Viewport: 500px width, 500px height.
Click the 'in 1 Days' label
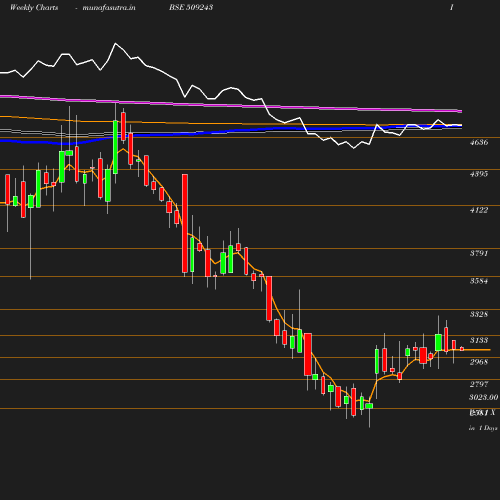483,428
